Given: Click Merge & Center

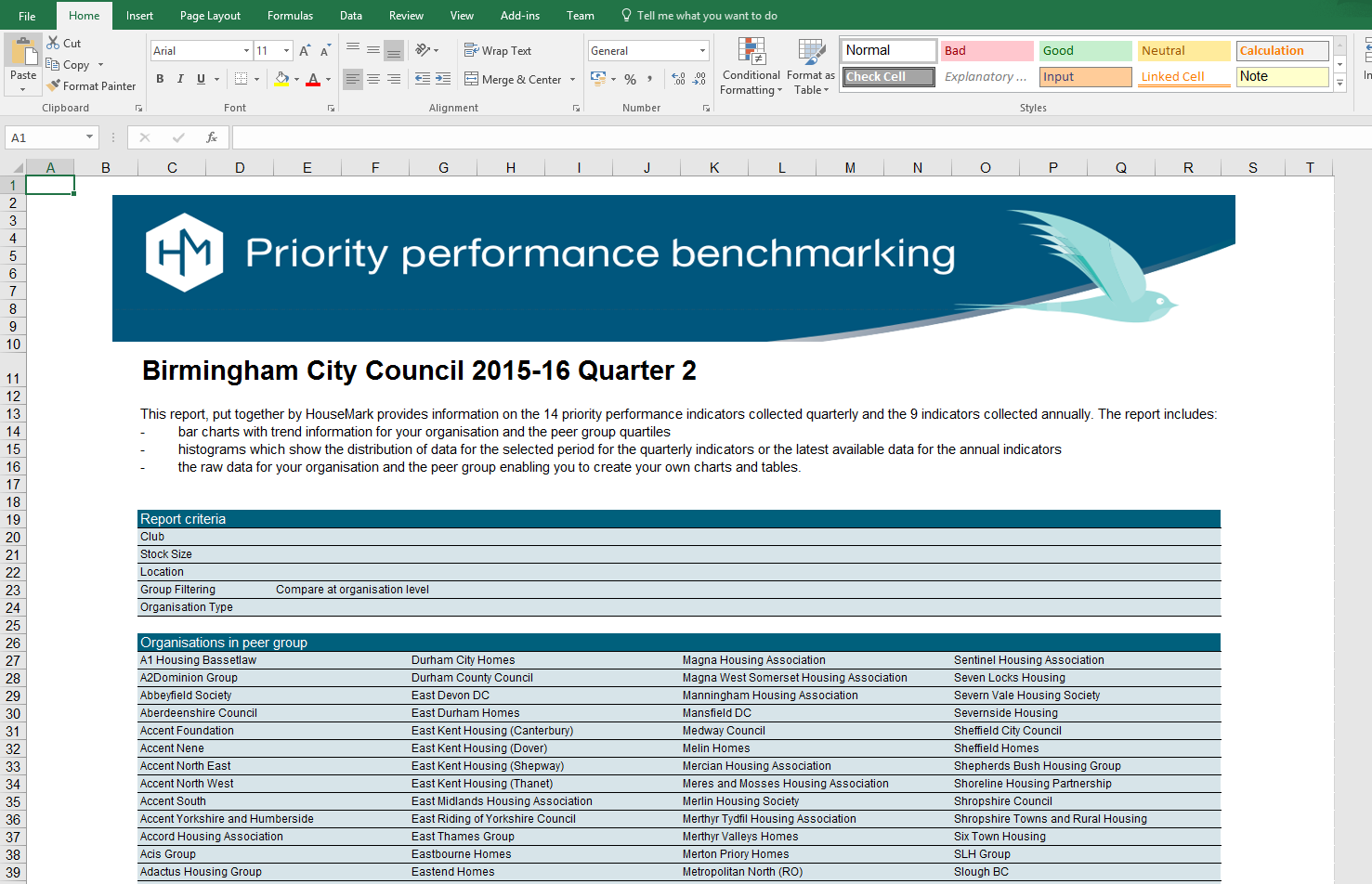Looking at the screenshot, I should click(x=513, y=80).
